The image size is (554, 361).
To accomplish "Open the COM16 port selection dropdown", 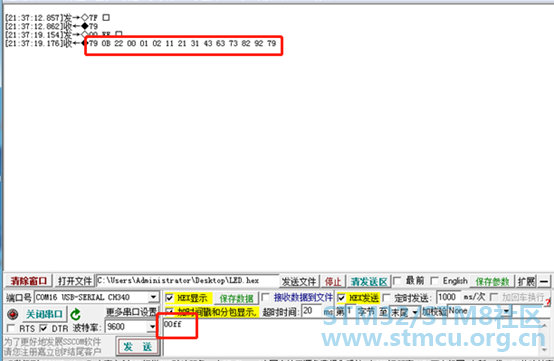I will pos(153,297).
